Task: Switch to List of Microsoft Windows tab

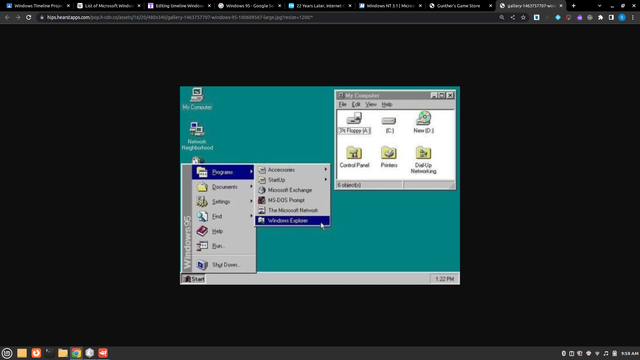Action: pos(108,6)
